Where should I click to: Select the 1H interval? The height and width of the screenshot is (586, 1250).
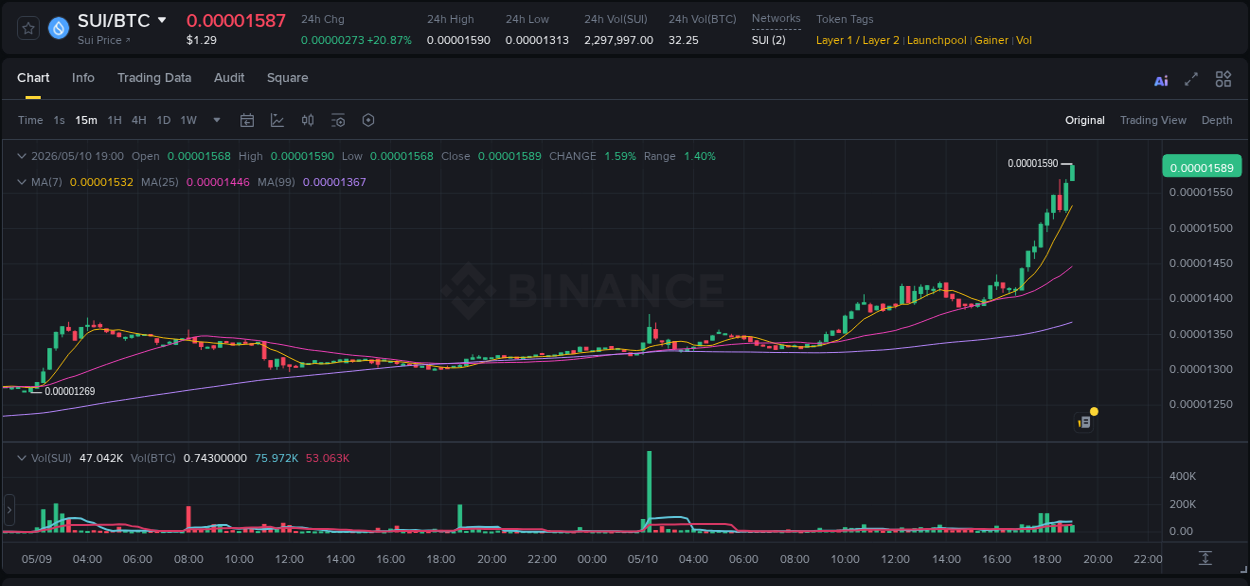click(114, 120)
